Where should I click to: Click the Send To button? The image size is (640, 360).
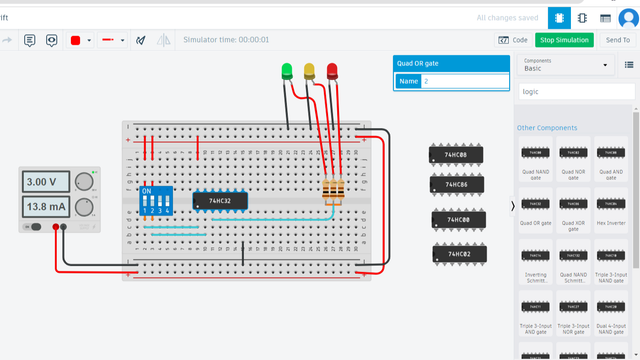(x=618, y=40)
